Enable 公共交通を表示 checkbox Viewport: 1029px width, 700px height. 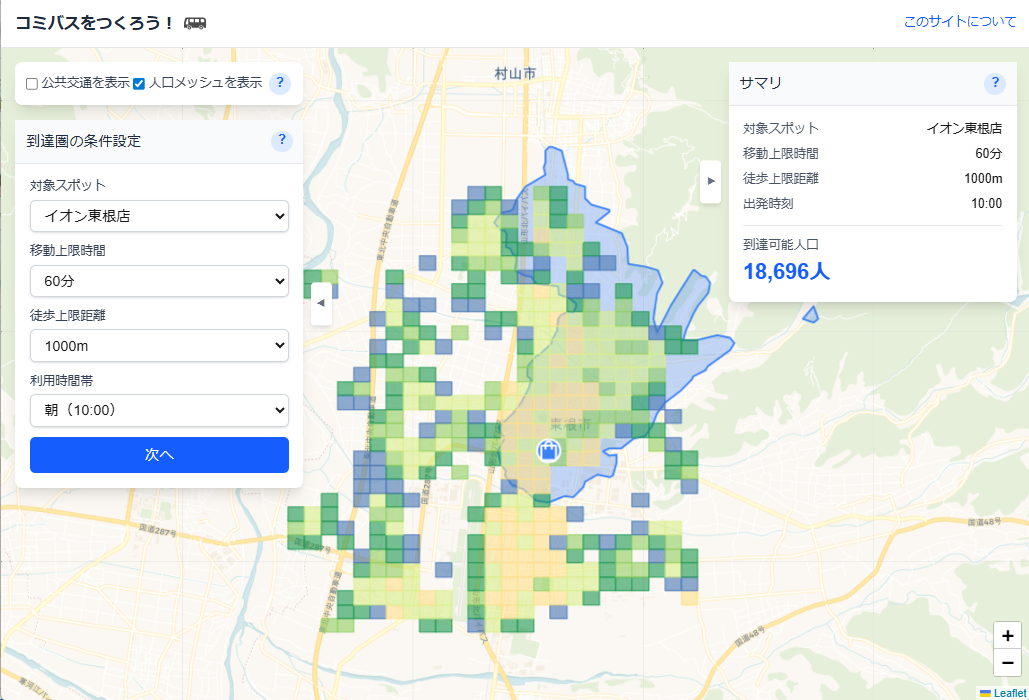click(32, 84)
